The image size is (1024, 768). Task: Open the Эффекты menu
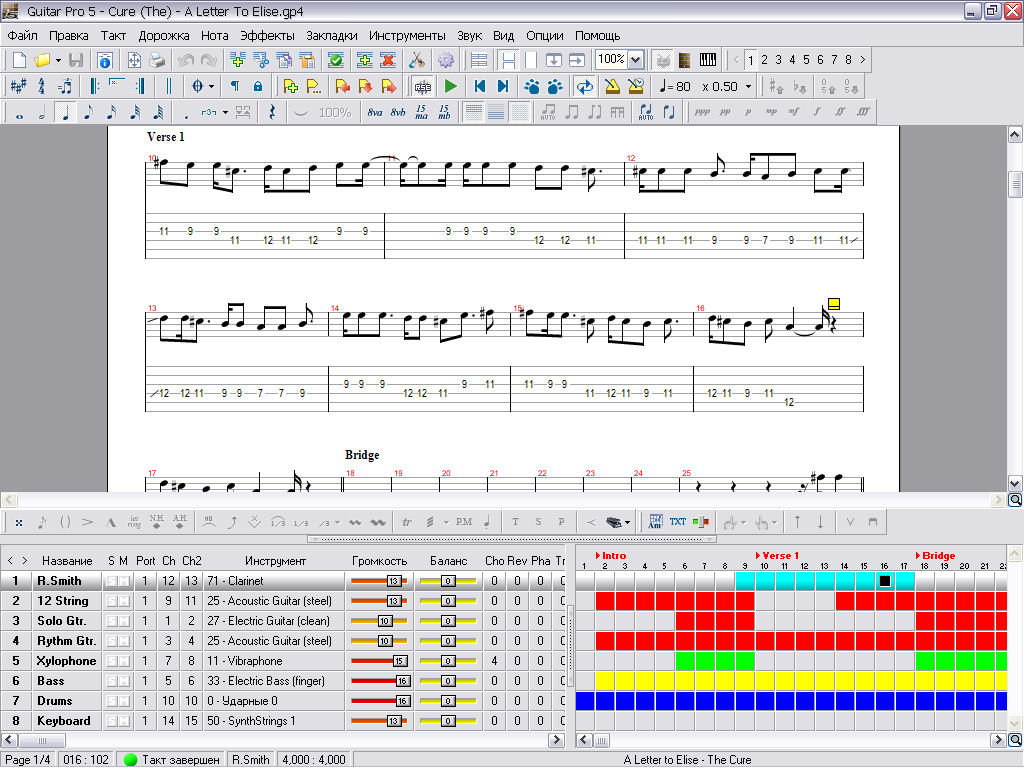pyautogui.click(x=267, y=36)
